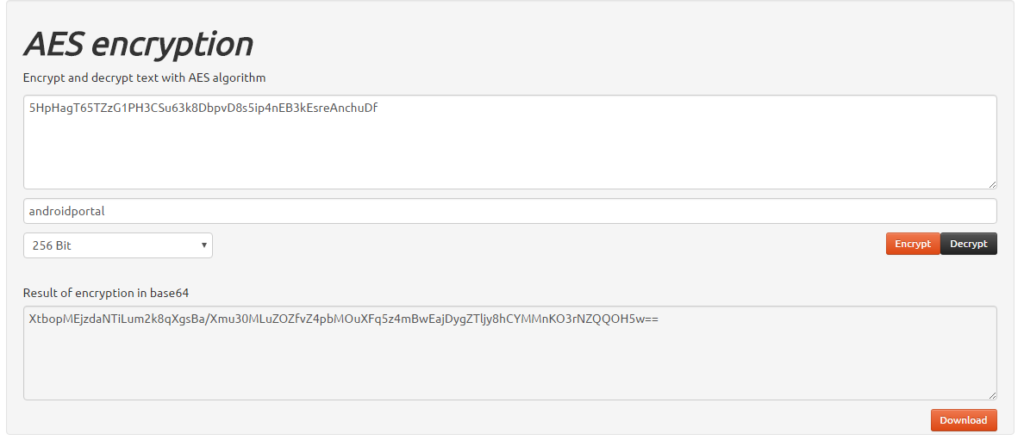This screenshot has width=1024, height=440.
Task: Click the word androidportal in the key field
Action: [x=67, y=211]
